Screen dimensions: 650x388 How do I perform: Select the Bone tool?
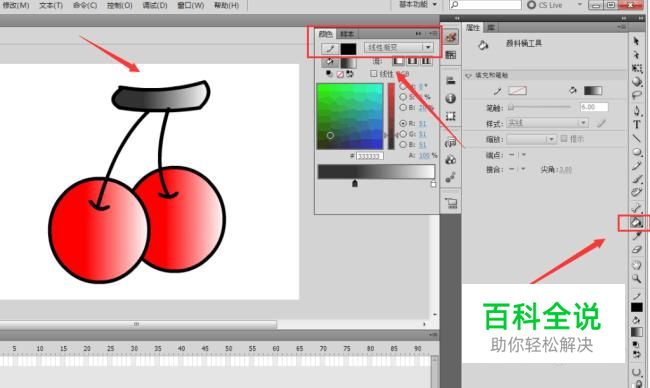[637, 208]
